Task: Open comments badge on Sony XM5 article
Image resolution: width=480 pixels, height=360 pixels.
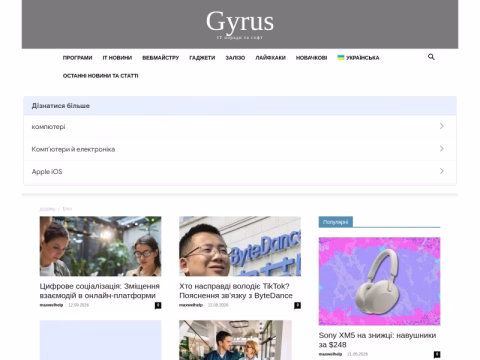Action: point(437,354)
